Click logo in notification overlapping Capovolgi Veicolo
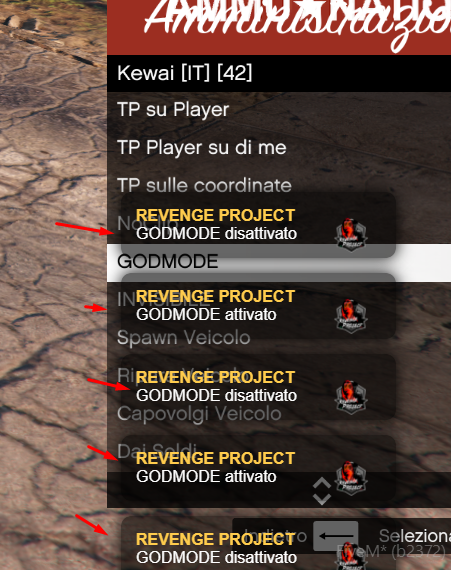Viewport: 451px width, 570px height. [351, 397]
